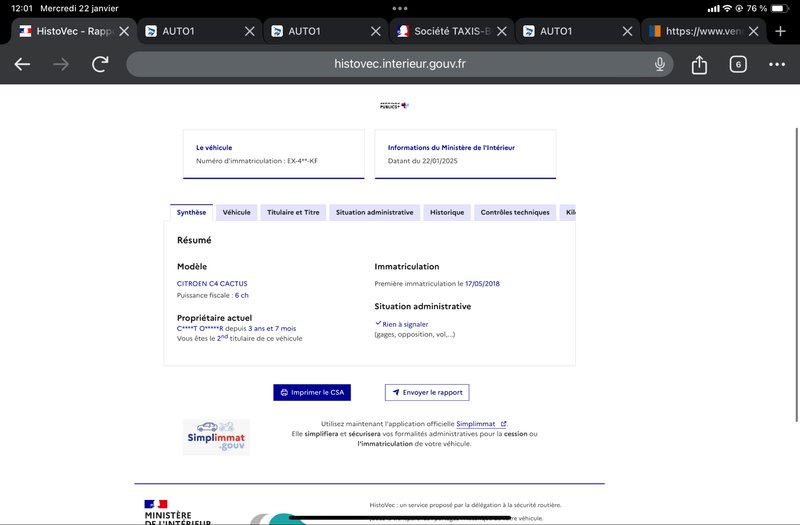Image resolution: width=800 pixels, height=525 pixels.
Task: Click the small logo at page top
Action: (x=394, y=106)
